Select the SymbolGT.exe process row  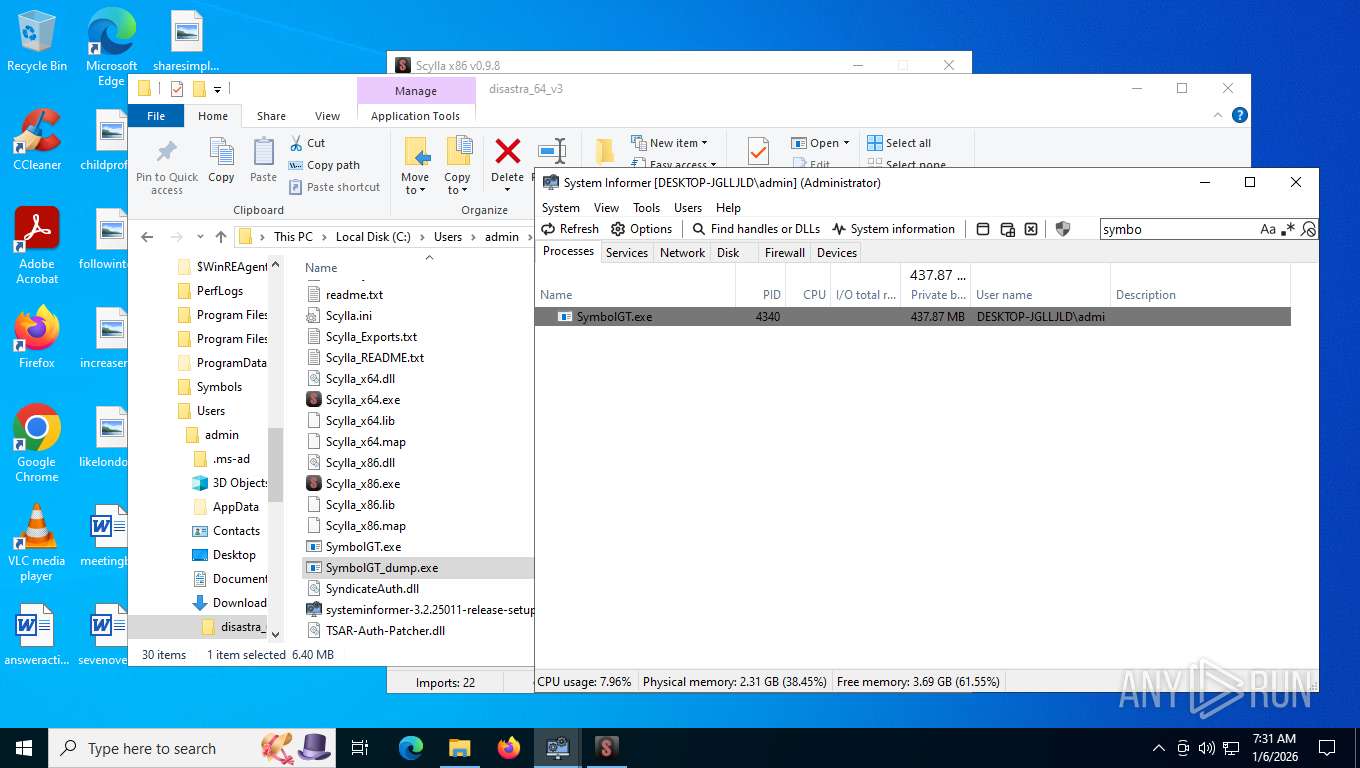pos(912,317)
